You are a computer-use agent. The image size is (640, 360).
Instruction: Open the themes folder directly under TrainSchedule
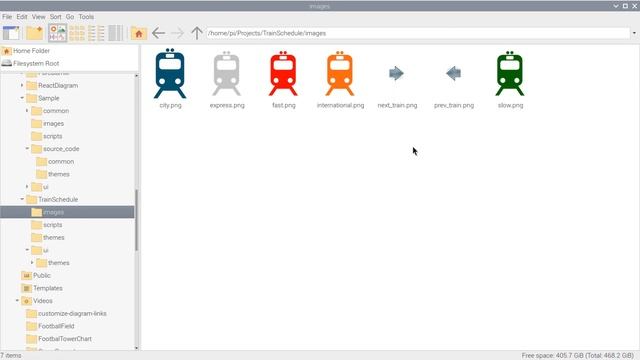point(48,237)
